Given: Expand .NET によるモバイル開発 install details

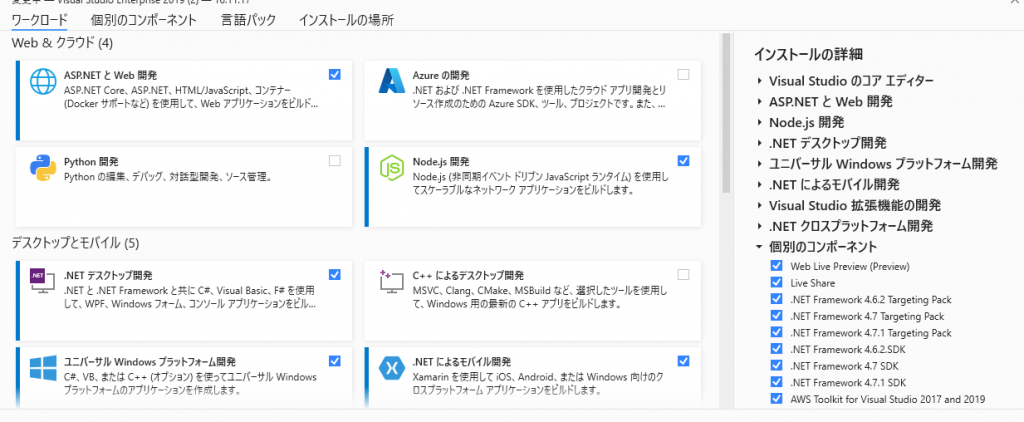Looking at the screenshot, I should [x=760, y=185].
